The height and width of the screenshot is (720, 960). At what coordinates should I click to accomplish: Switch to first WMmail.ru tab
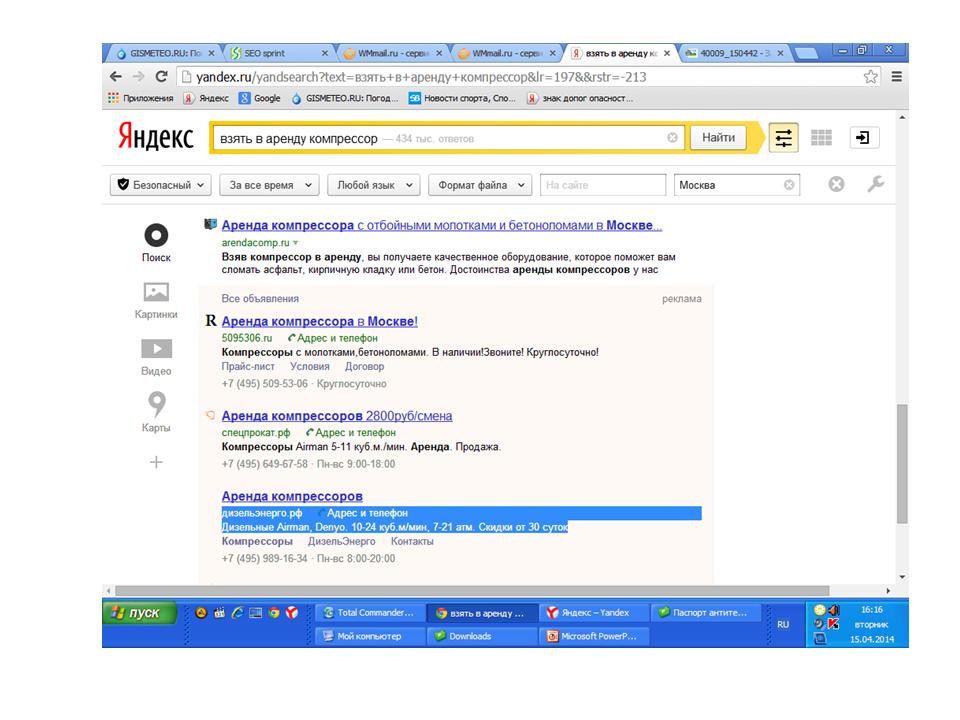[x=393, y=53]
